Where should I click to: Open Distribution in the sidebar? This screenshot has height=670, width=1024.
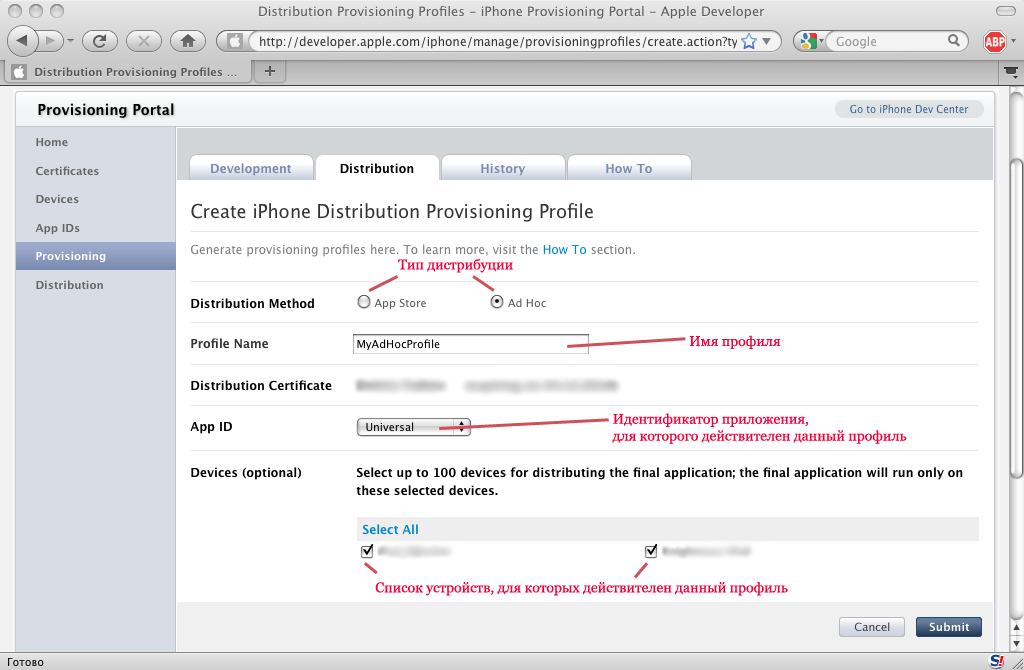point(69,285)
